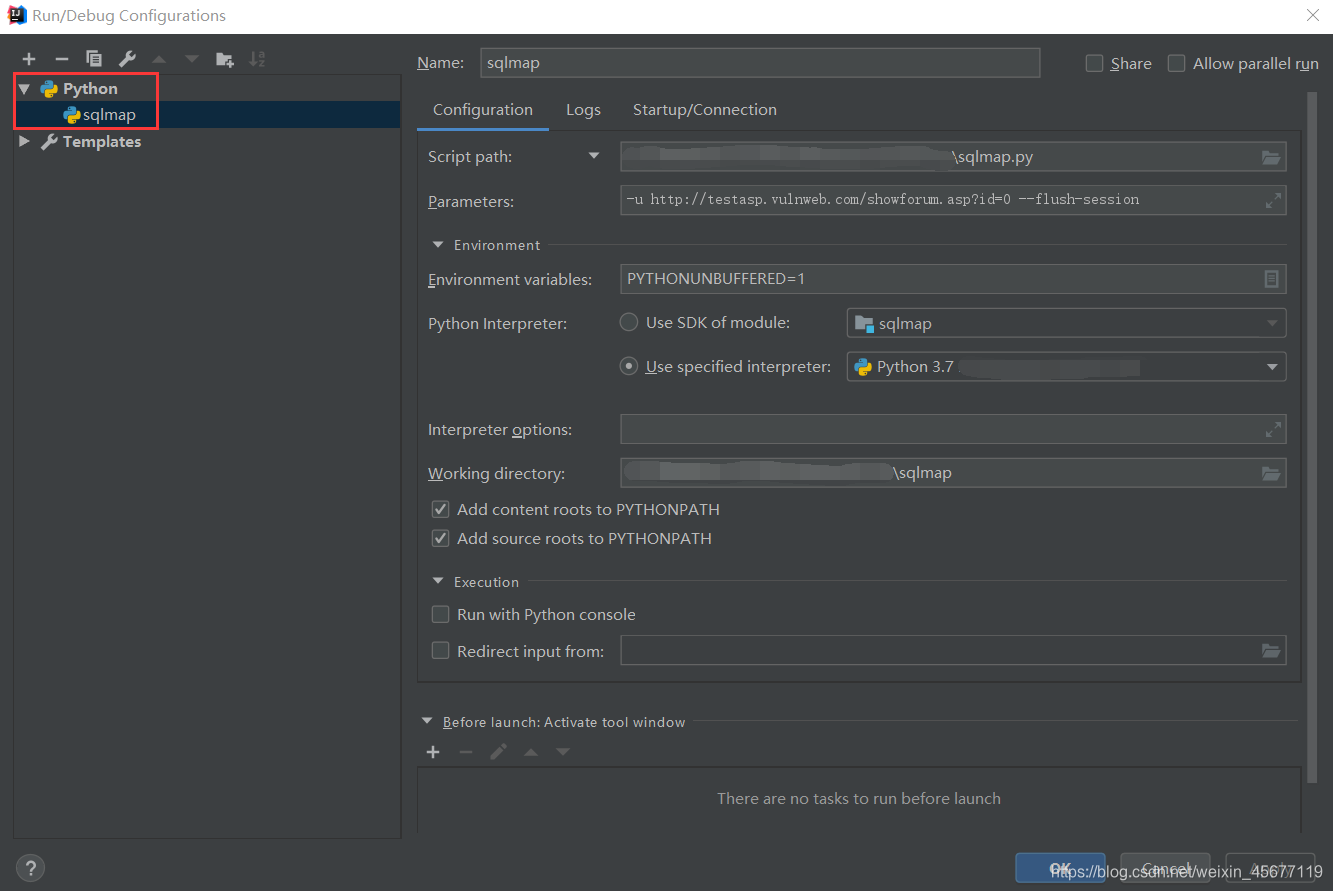Add a new configuration with the plus icon
Viewport: 1333px width, 891px height.
pos(29,59)
